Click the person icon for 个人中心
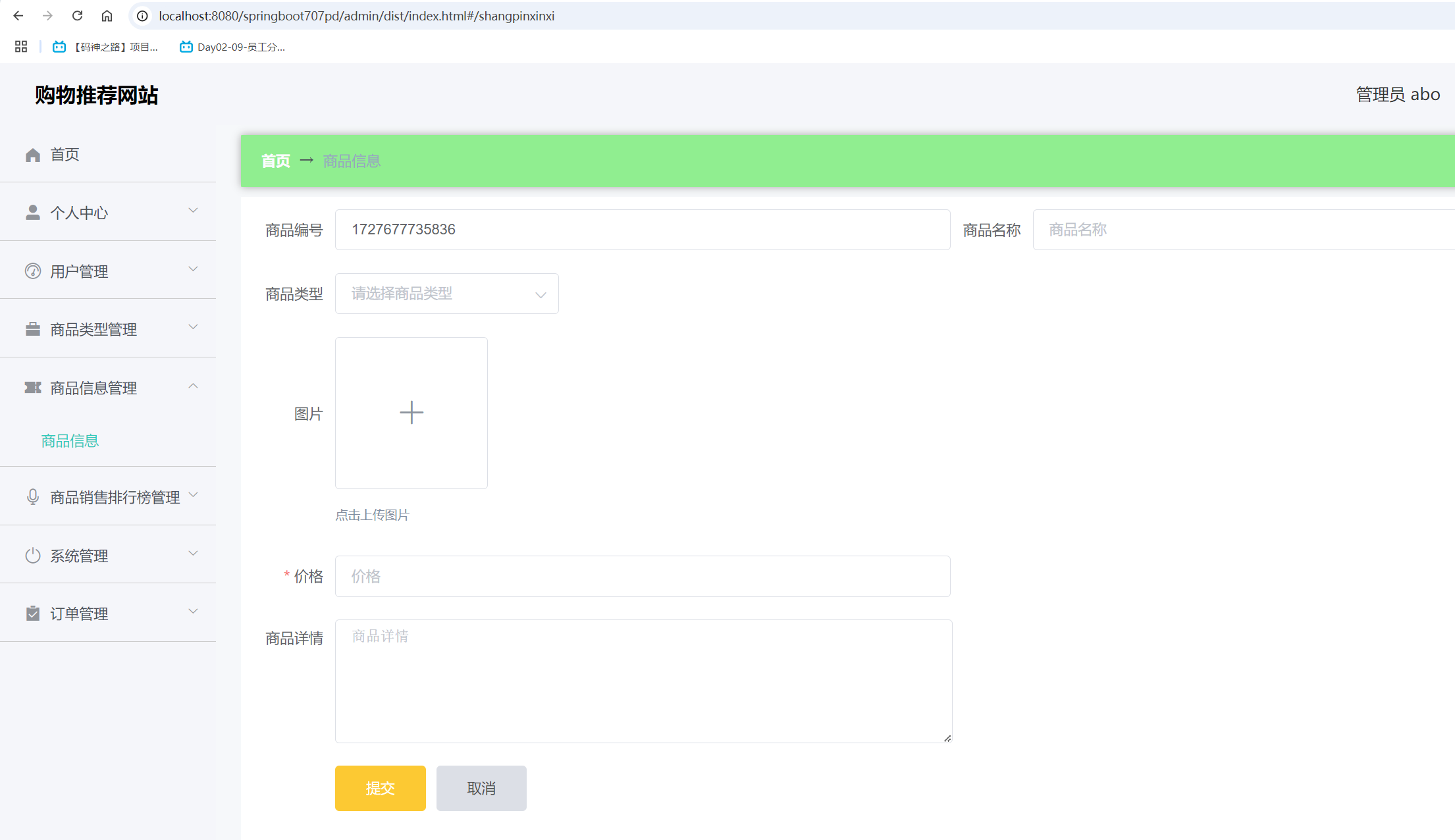 pos(33,212)
